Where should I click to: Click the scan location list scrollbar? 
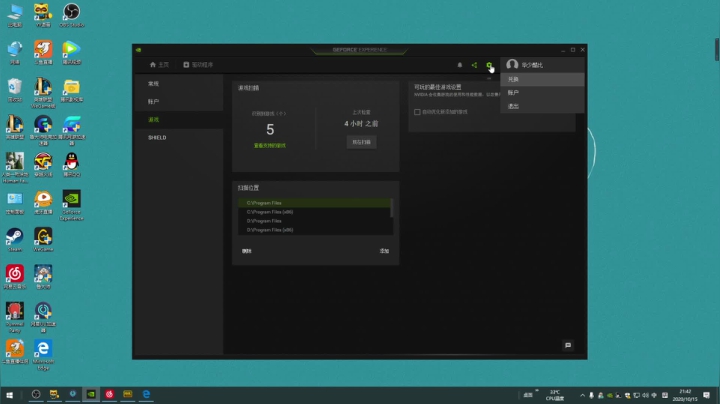[x=392, y=208]
